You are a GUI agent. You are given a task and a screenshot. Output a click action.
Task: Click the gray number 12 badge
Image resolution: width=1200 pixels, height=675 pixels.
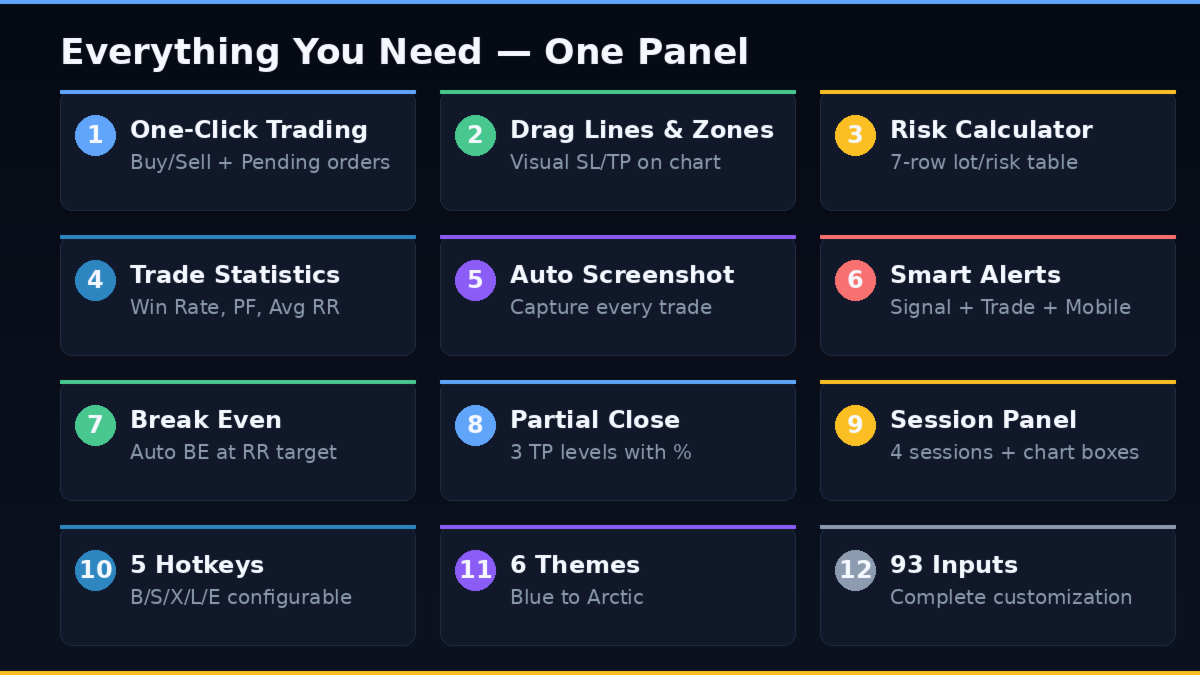[x=855, y=570]
